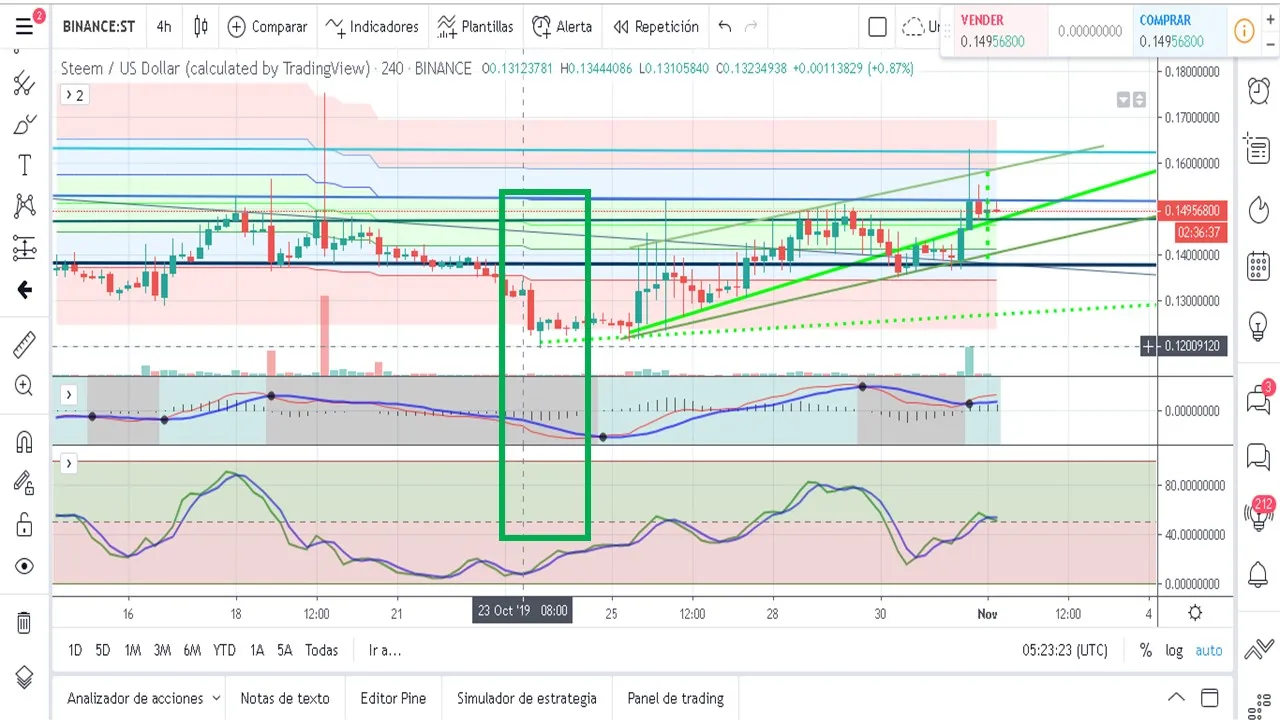
Task: Select the YTD date range
Action: 224,650
